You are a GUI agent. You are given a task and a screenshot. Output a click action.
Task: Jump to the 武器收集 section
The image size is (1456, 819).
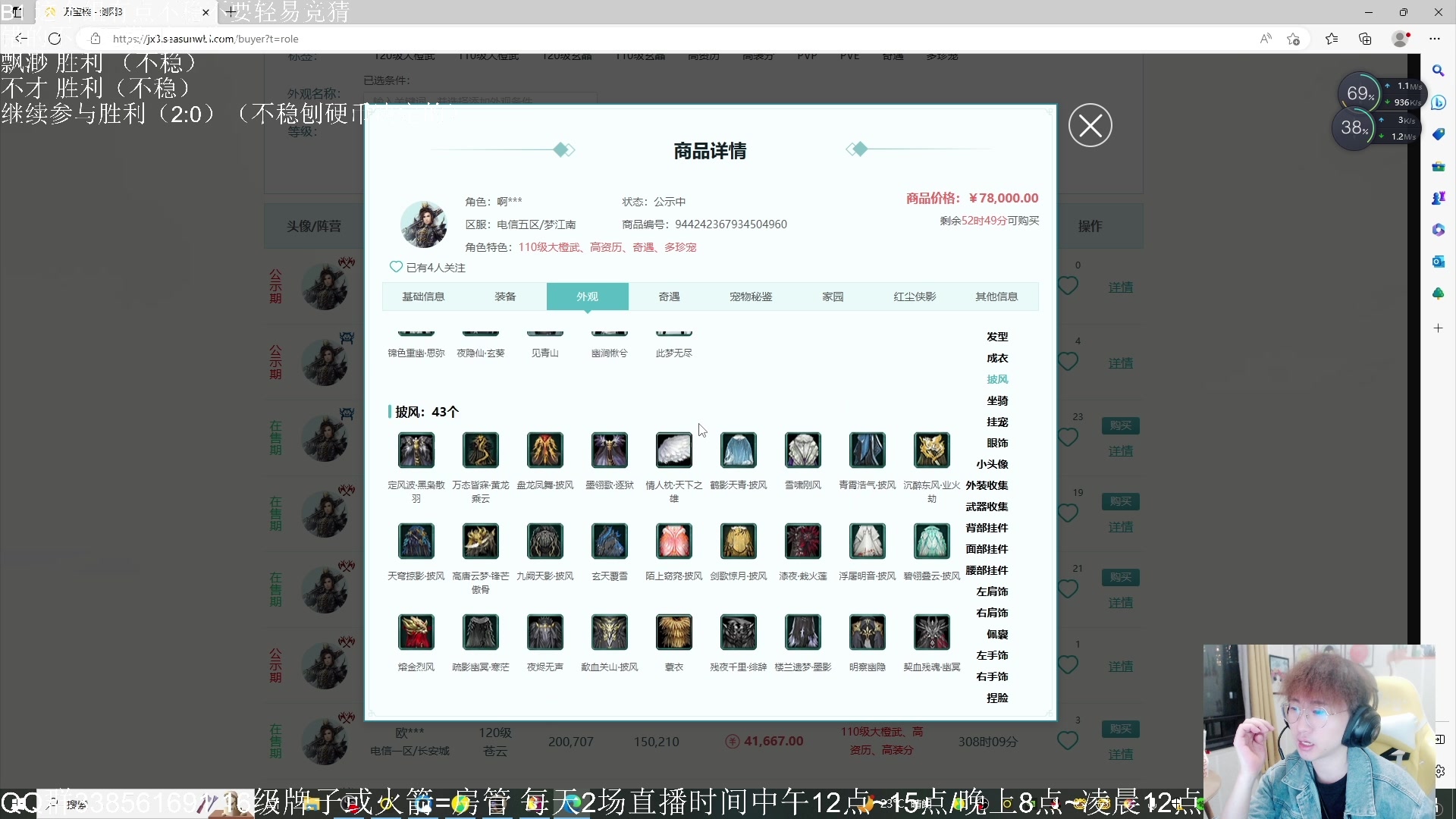pyautogui.click(x=987, y=507)
